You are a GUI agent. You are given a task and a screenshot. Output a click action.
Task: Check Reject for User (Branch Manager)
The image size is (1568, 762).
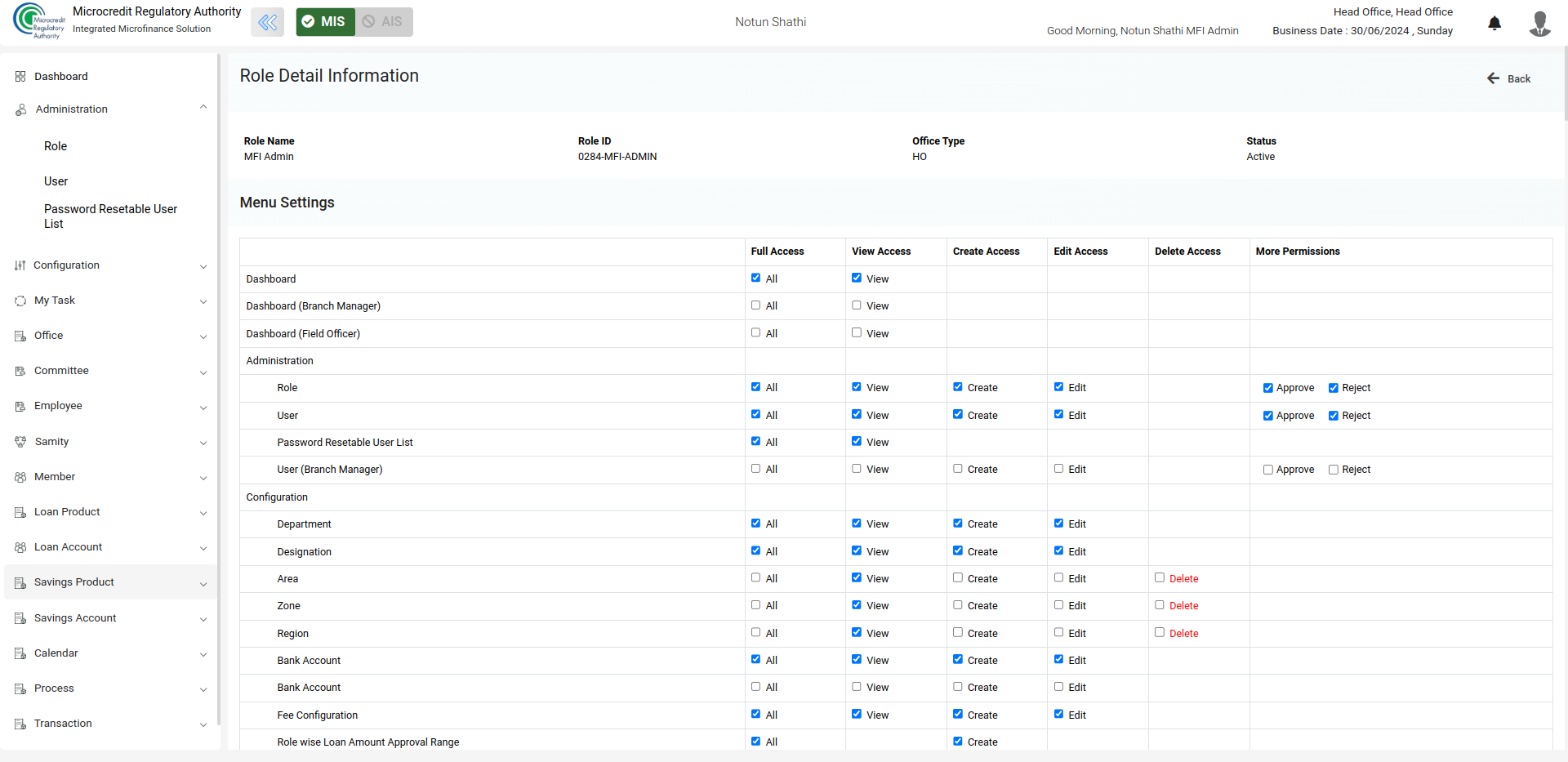pyautogui.click(x=1334, y=470)
